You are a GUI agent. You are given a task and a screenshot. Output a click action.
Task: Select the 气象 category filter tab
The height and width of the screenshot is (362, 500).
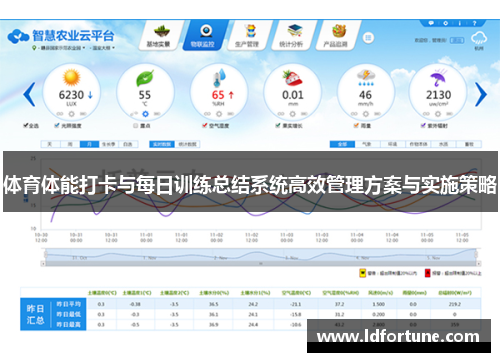[367, 144]
